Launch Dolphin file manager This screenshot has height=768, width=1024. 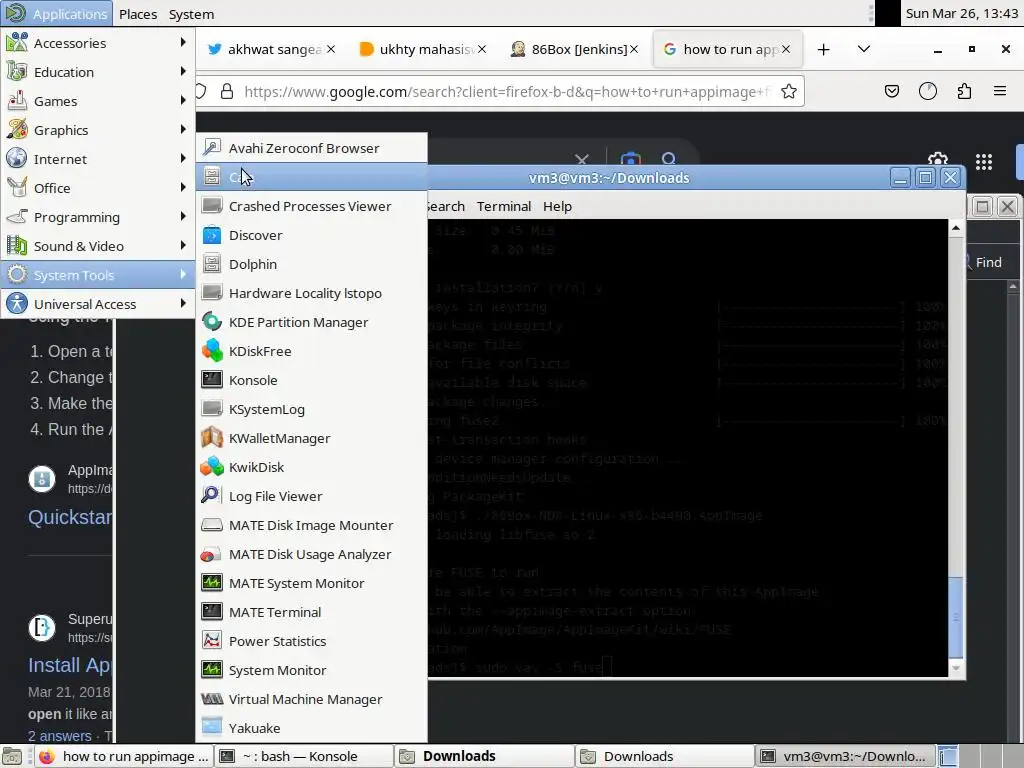pos(312,264)
